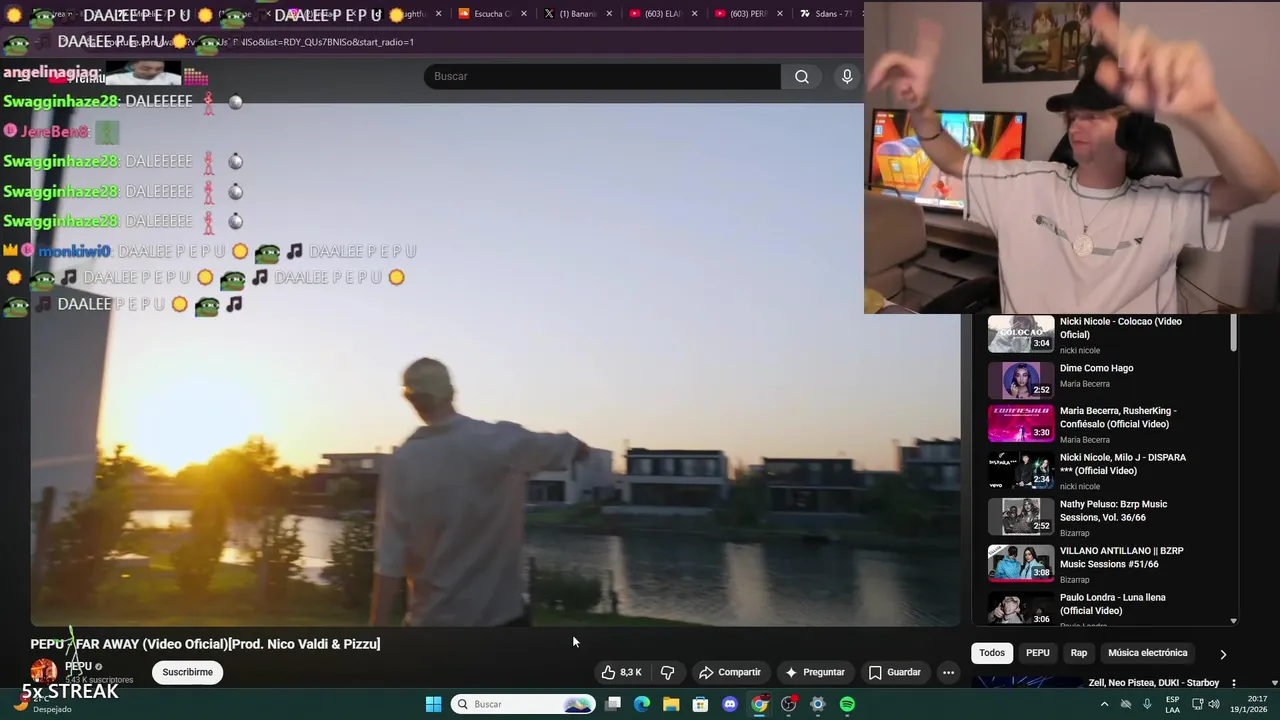1280x720 pixels.
Task: Play Nathy Peluso Bzrp Sessions thumbnail
Action: pos(1021,516)
